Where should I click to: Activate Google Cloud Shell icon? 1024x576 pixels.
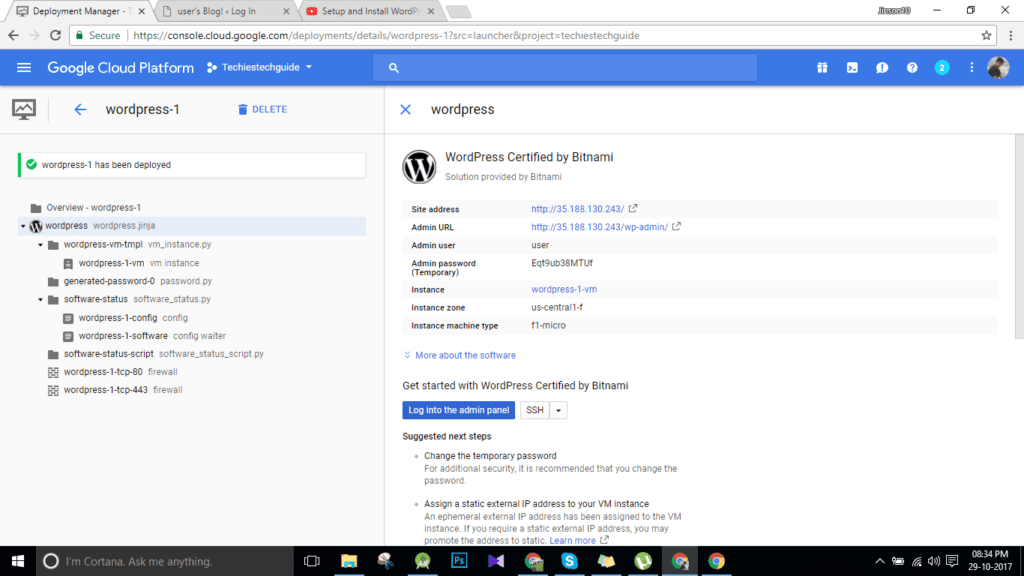click(852, 67)
